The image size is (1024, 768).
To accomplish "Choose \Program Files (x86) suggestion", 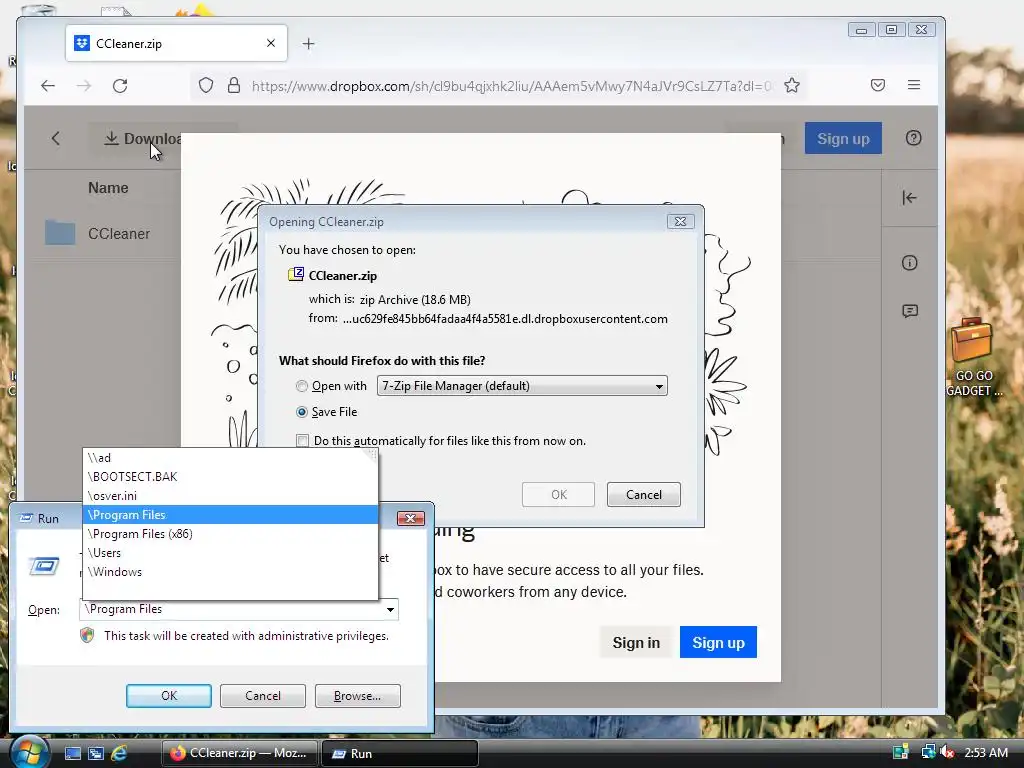I will click(x=230, y=534).
